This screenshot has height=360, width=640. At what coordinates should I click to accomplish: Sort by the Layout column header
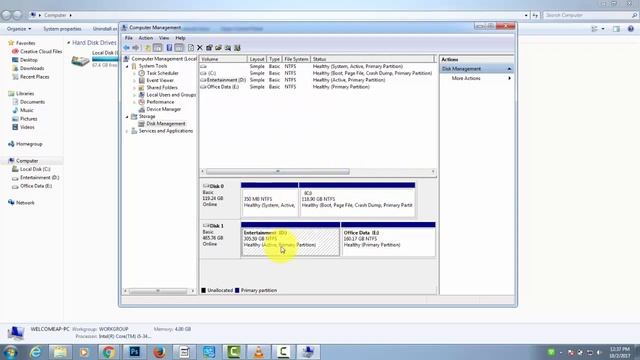click(x=257, y=59)
